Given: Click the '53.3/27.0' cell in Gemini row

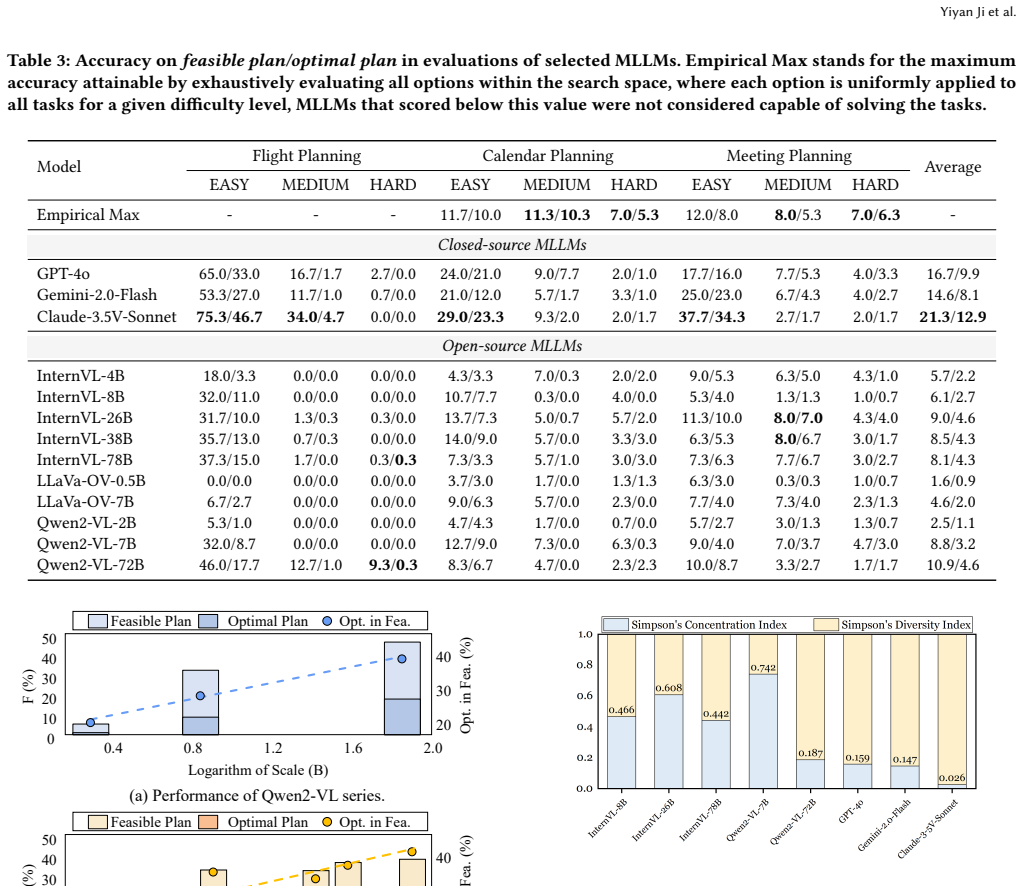Looking at the screenshot, I should (229, 295).
